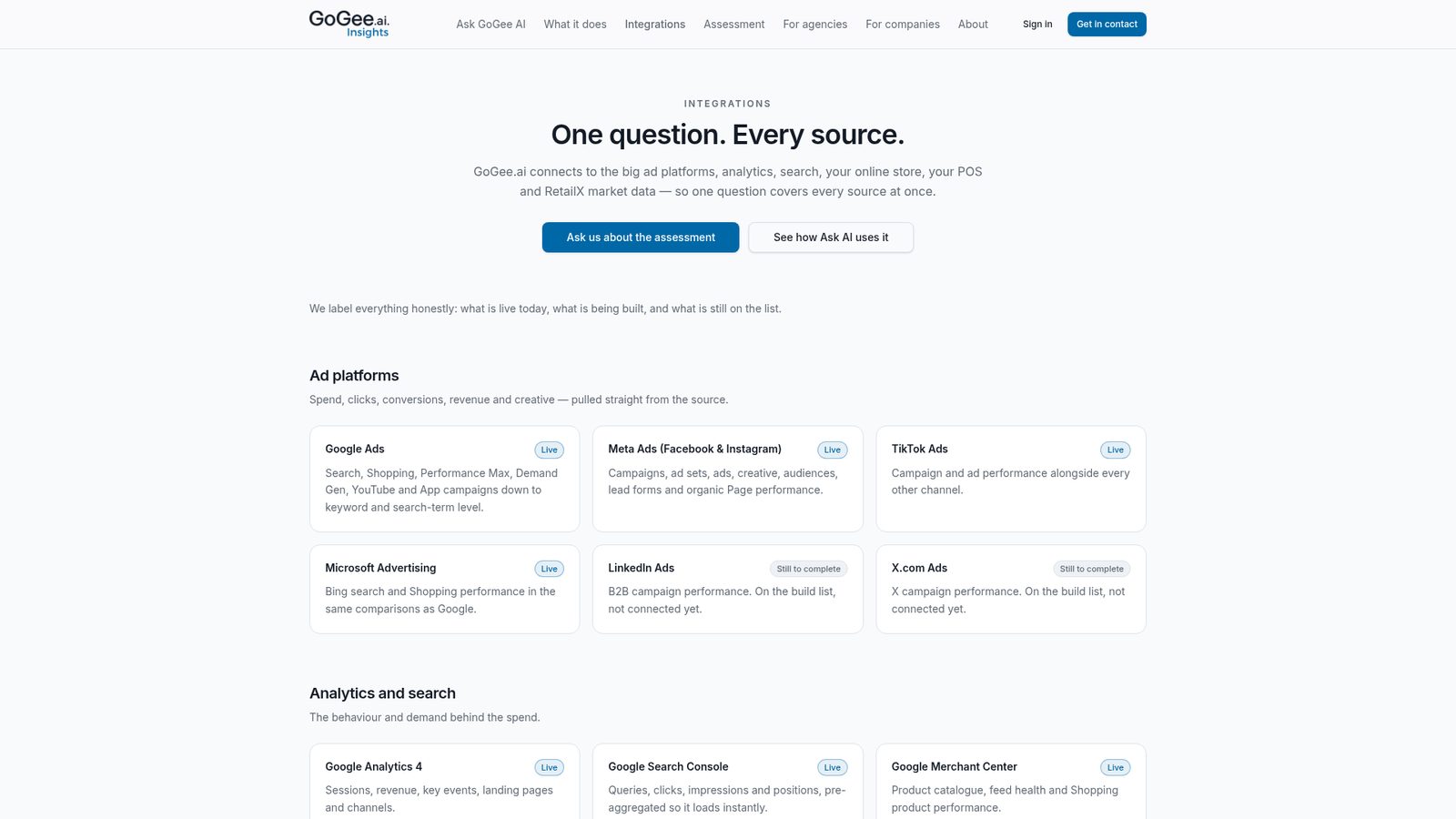Click the Live badge on Meta Ads

click(x=833, y=450)
